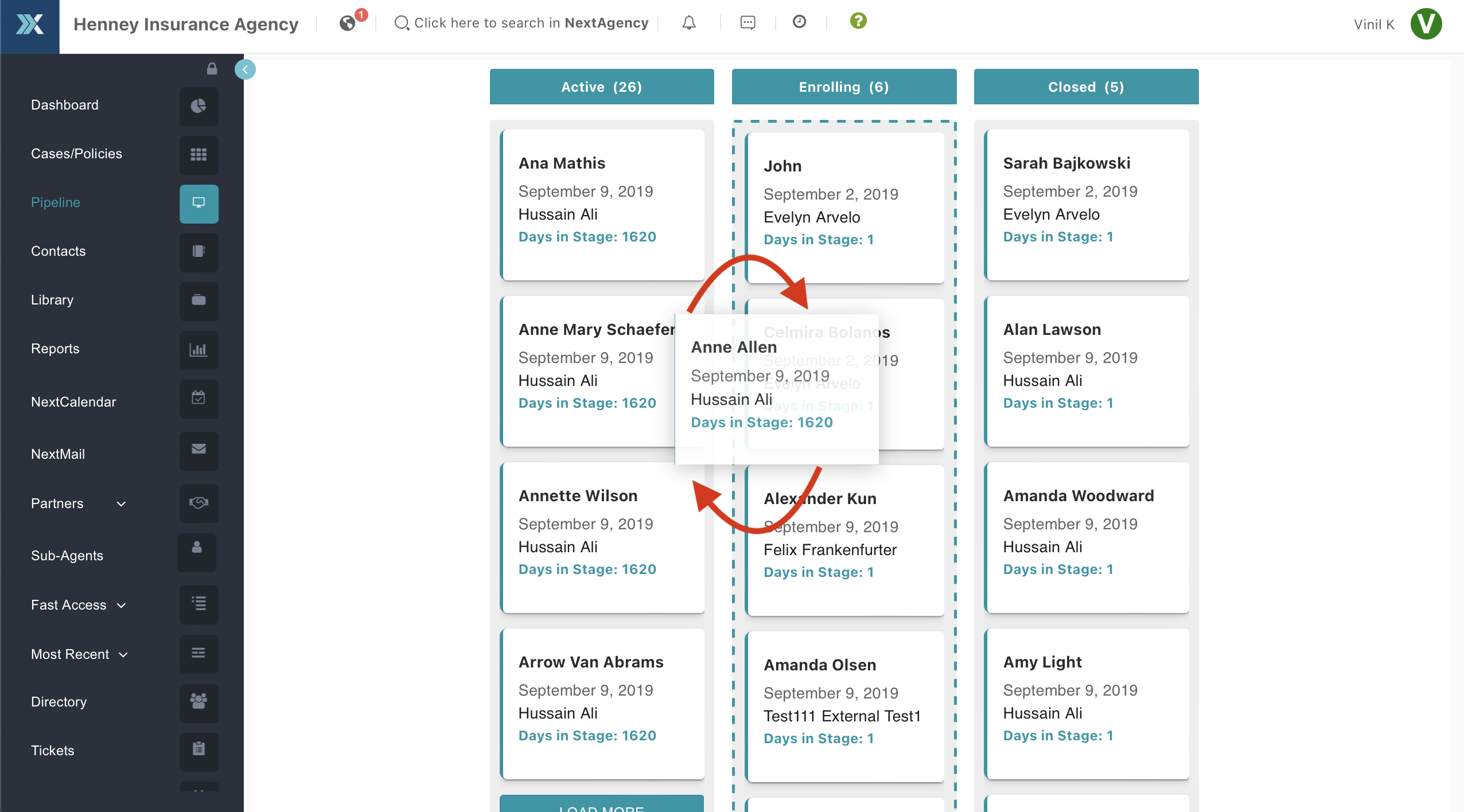Open the Amanda Woodward card
Screen dimensions: 1464x812
pos(1087,537)
